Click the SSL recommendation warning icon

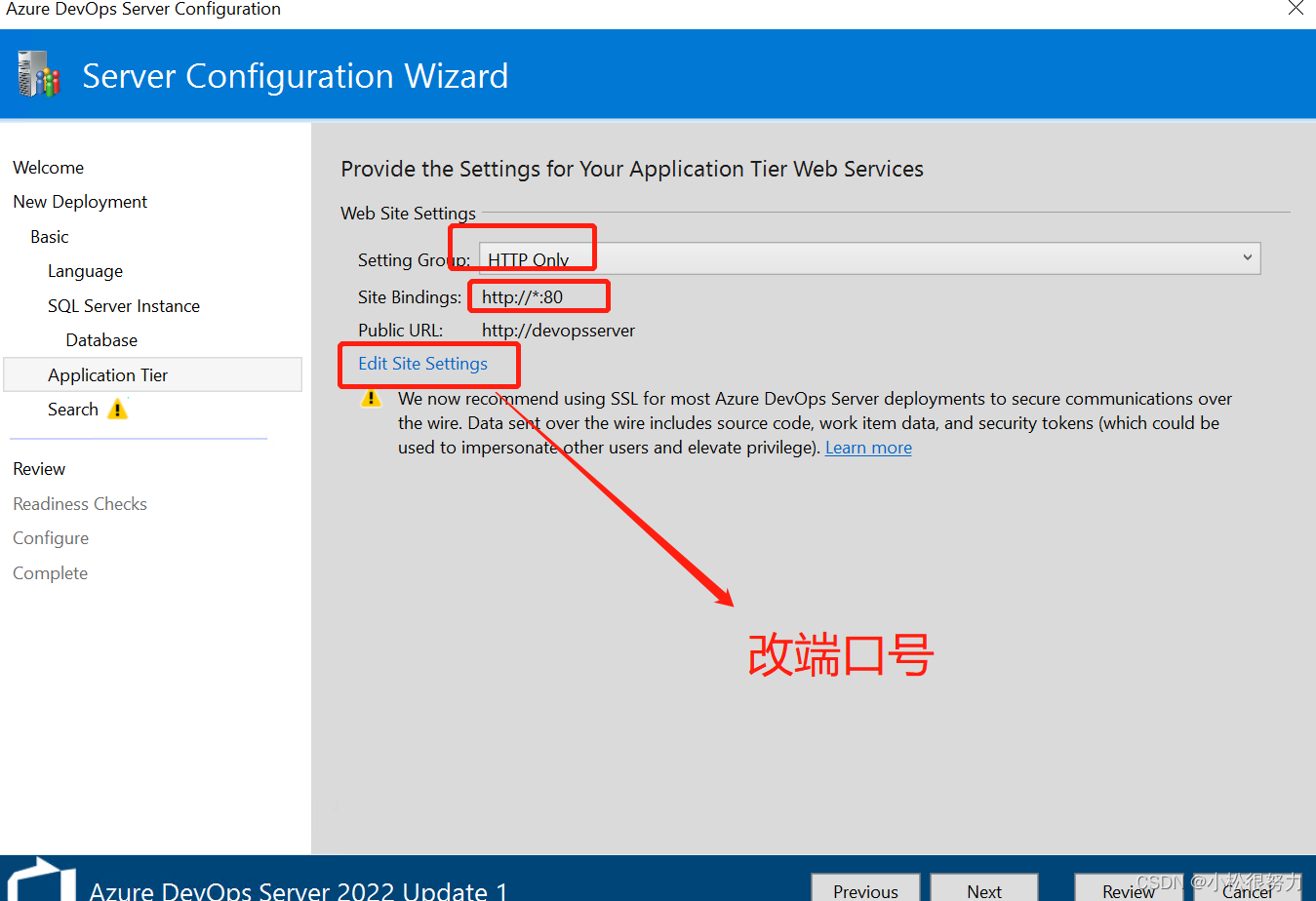(371, 399)
